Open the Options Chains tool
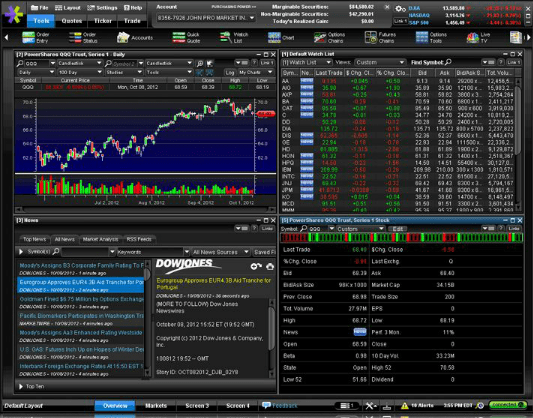The image size is (533, 418). pos(329,37)
